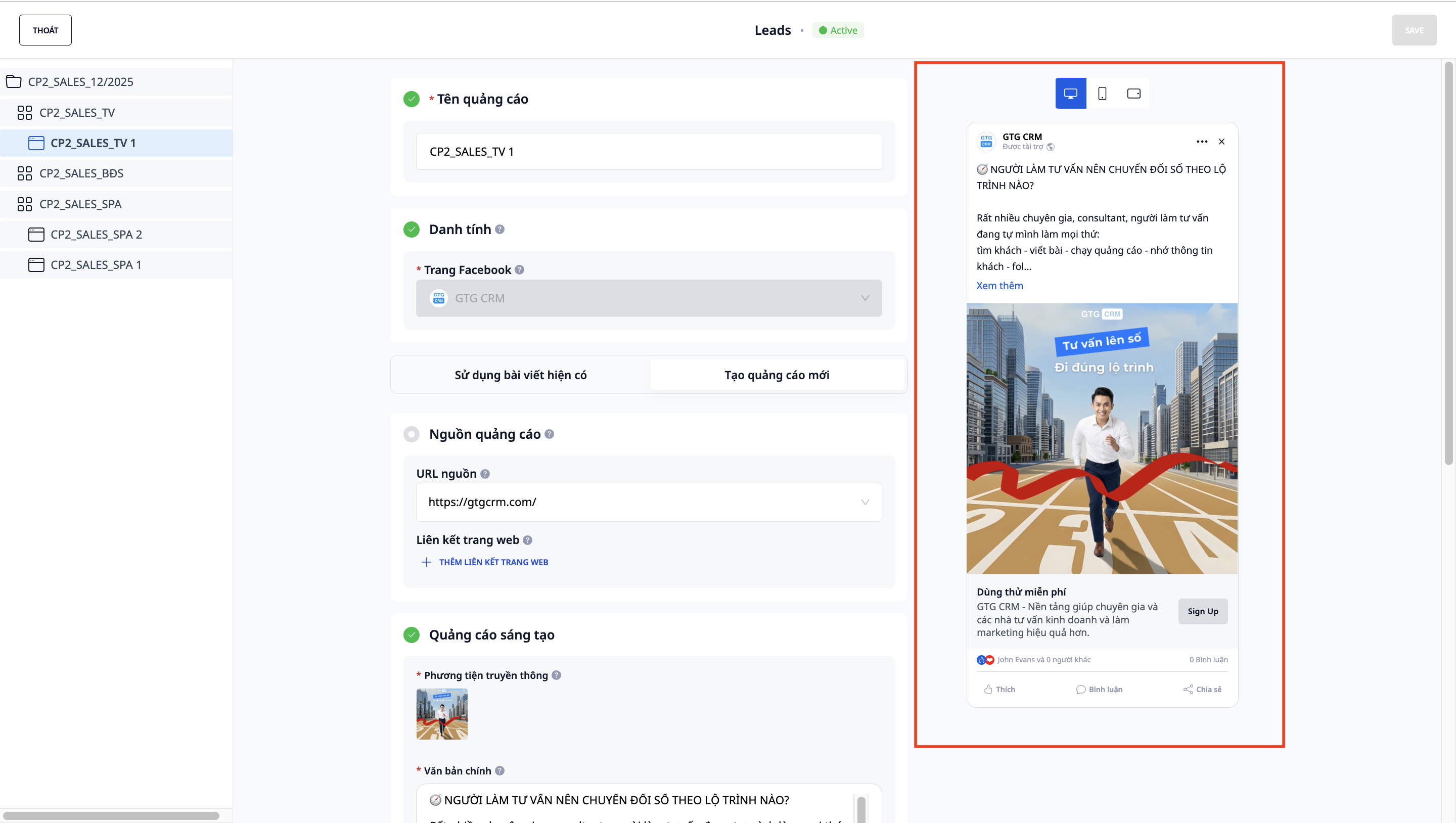Open the Trang Facebook GTG CRM dropdown
This screenshot has height=823, width=1456.
point(648,298)
